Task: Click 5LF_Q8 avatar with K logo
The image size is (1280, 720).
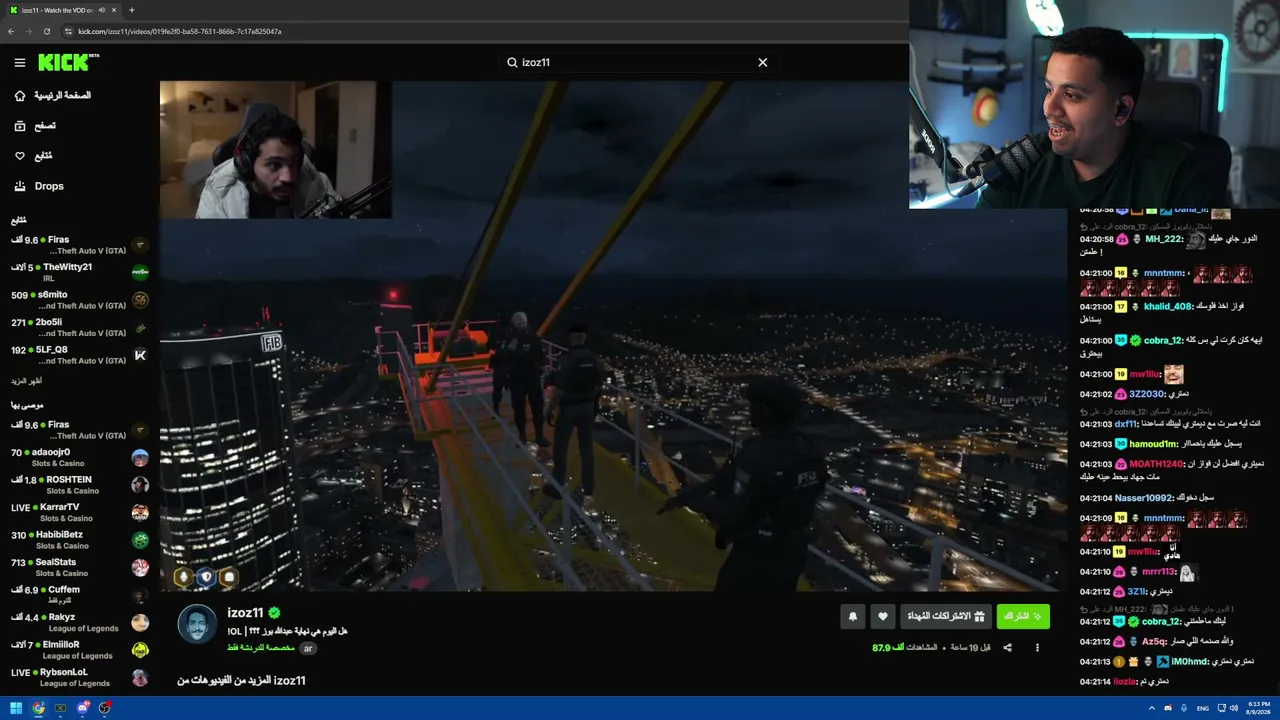Action: 140,355
